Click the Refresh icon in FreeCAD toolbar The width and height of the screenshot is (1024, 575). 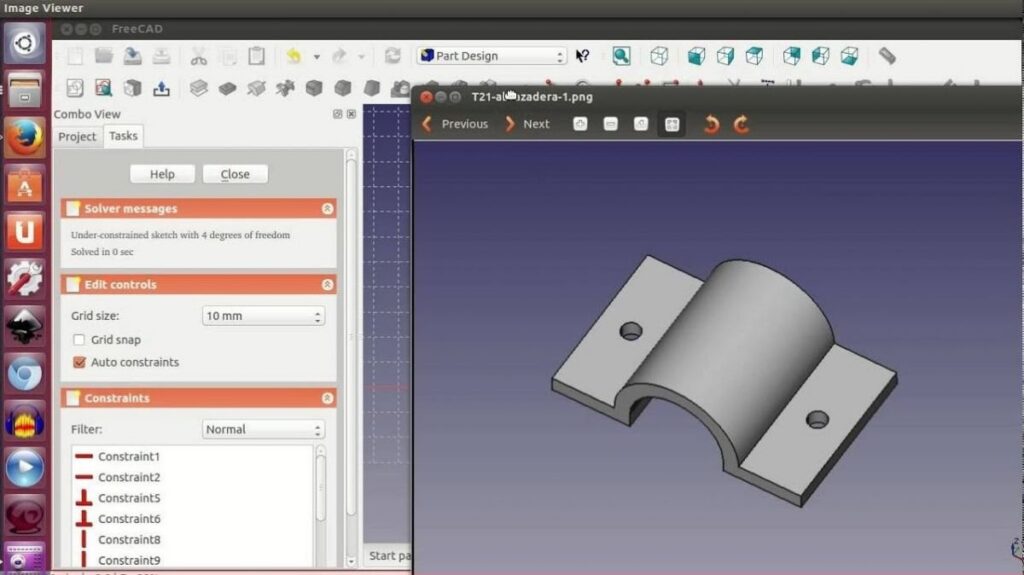pyautogui.click(x=392, y=56)
